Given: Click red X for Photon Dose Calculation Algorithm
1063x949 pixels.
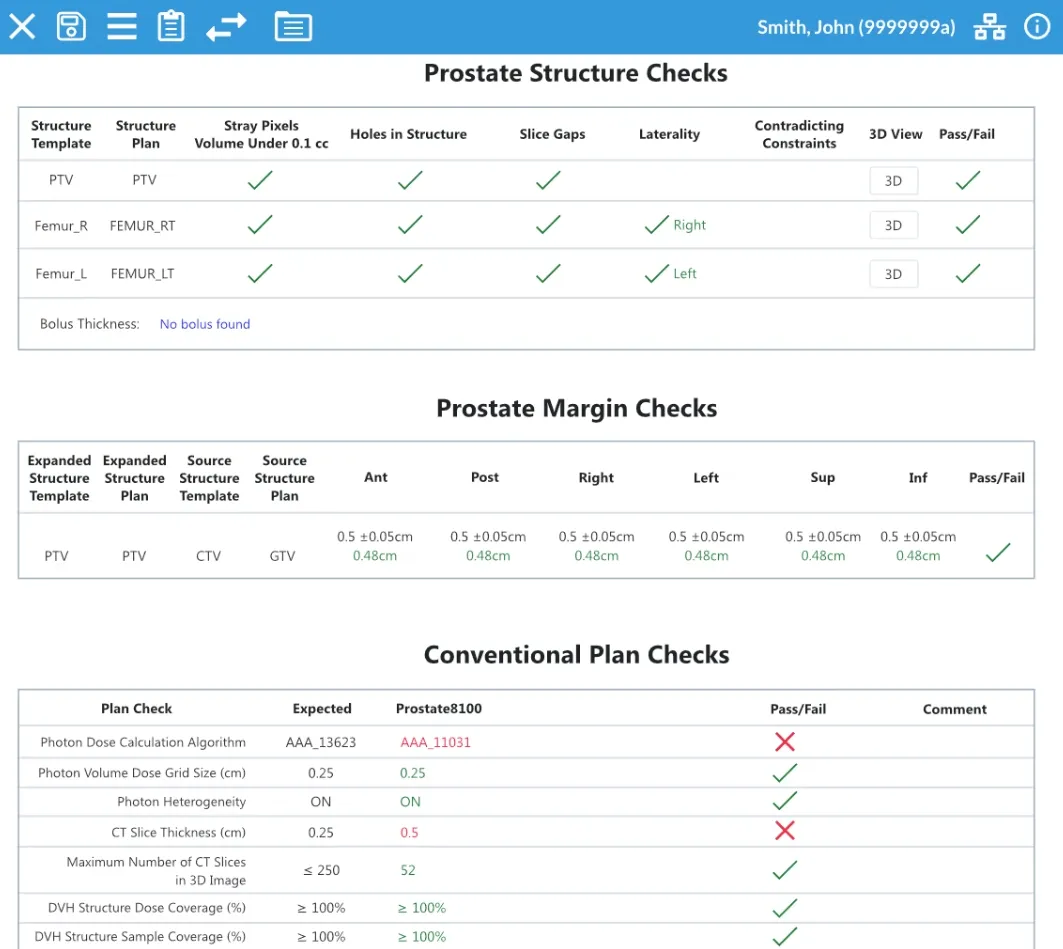Looking at the screenshot, I should click(x=785, y=742).
